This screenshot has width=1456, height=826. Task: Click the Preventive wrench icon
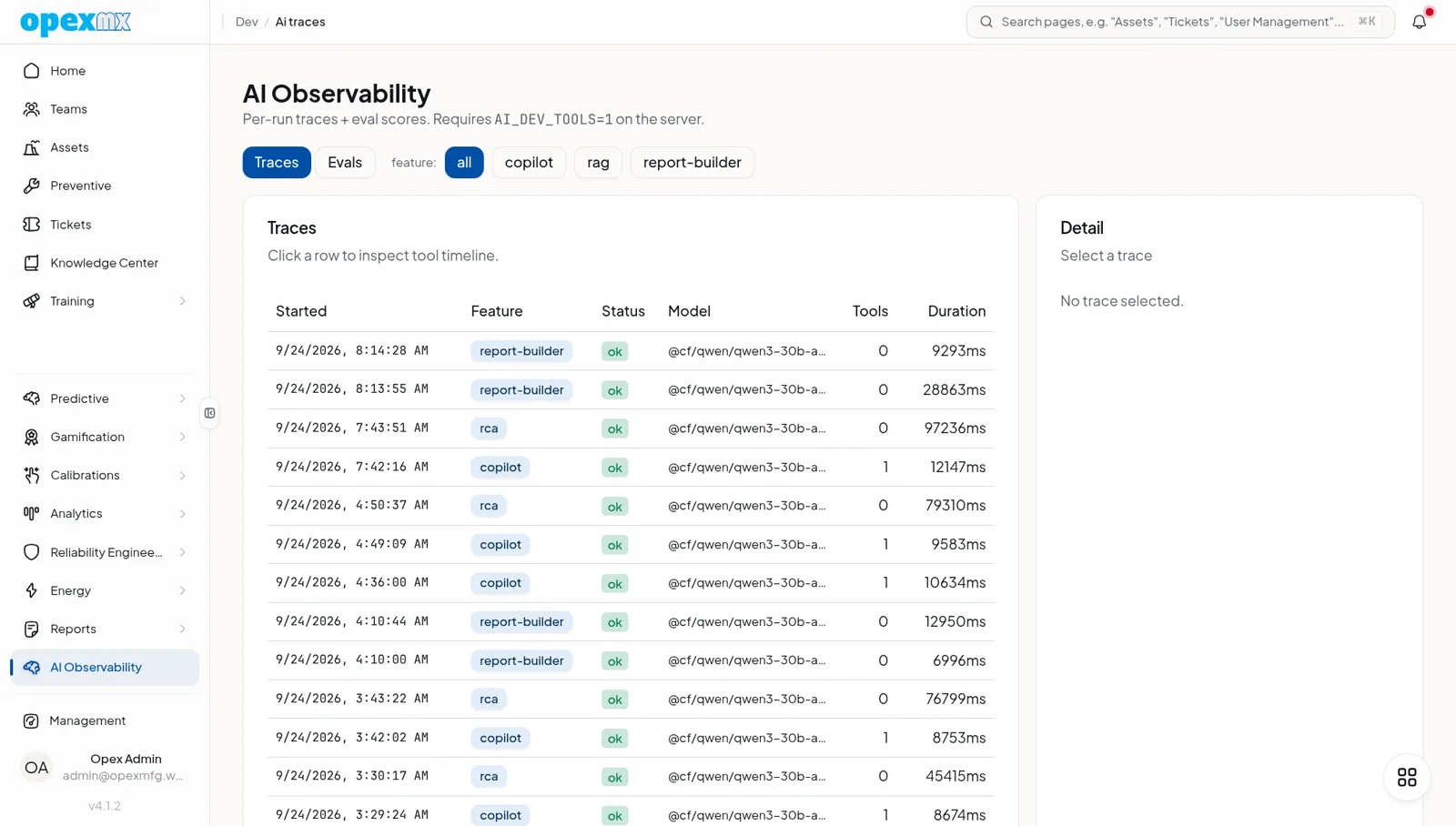pyautogui.click(x=32, y=186)
